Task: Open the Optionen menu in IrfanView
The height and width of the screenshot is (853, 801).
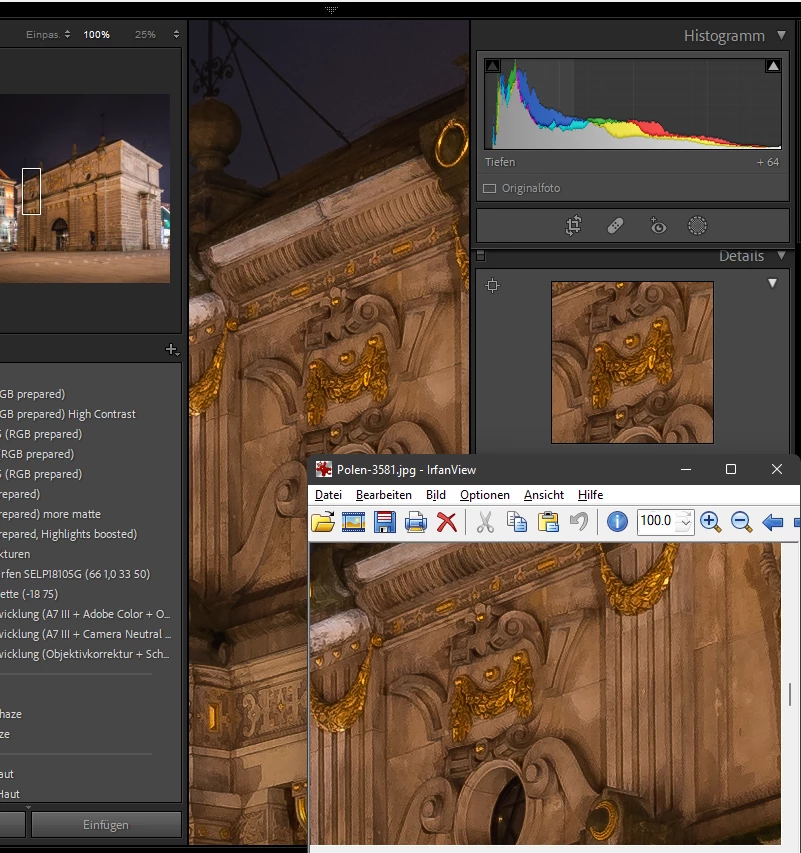Action: [484, 495]
